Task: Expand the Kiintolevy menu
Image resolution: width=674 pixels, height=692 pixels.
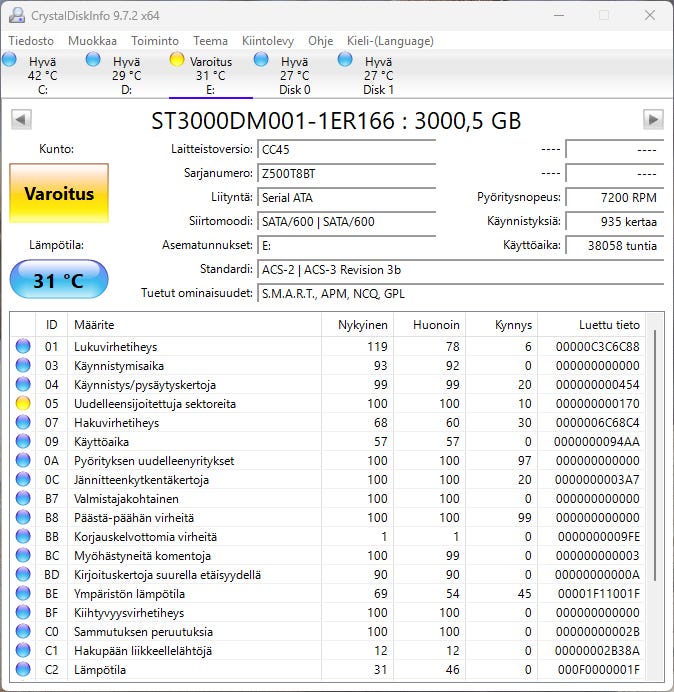Action: click(x=267, y=41)
